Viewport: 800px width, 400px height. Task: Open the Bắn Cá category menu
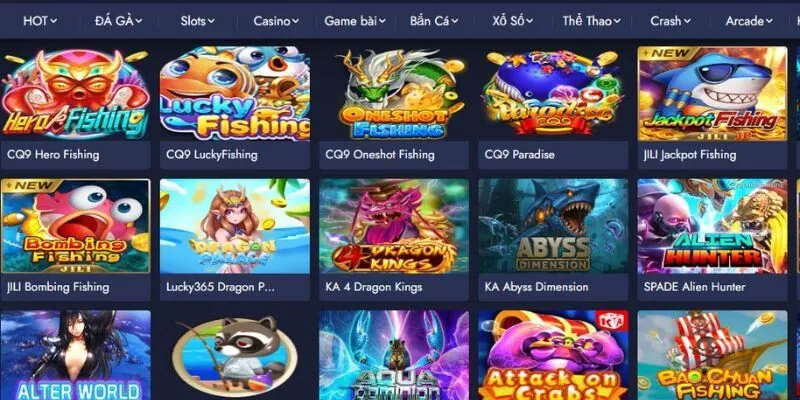tap(434, 21)
